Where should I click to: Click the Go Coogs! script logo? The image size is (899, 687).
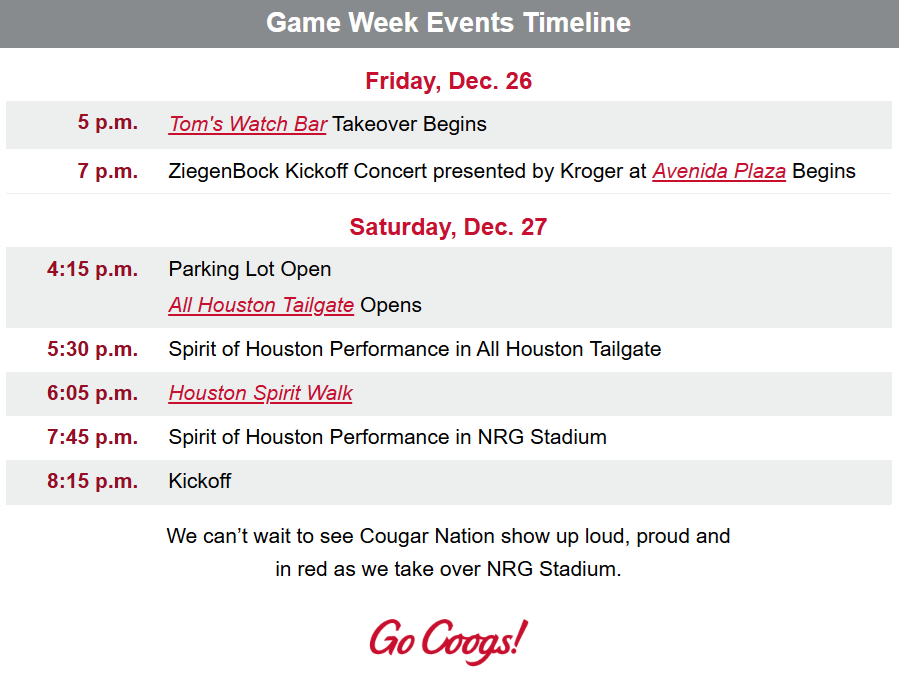click(x=448, y=640)
